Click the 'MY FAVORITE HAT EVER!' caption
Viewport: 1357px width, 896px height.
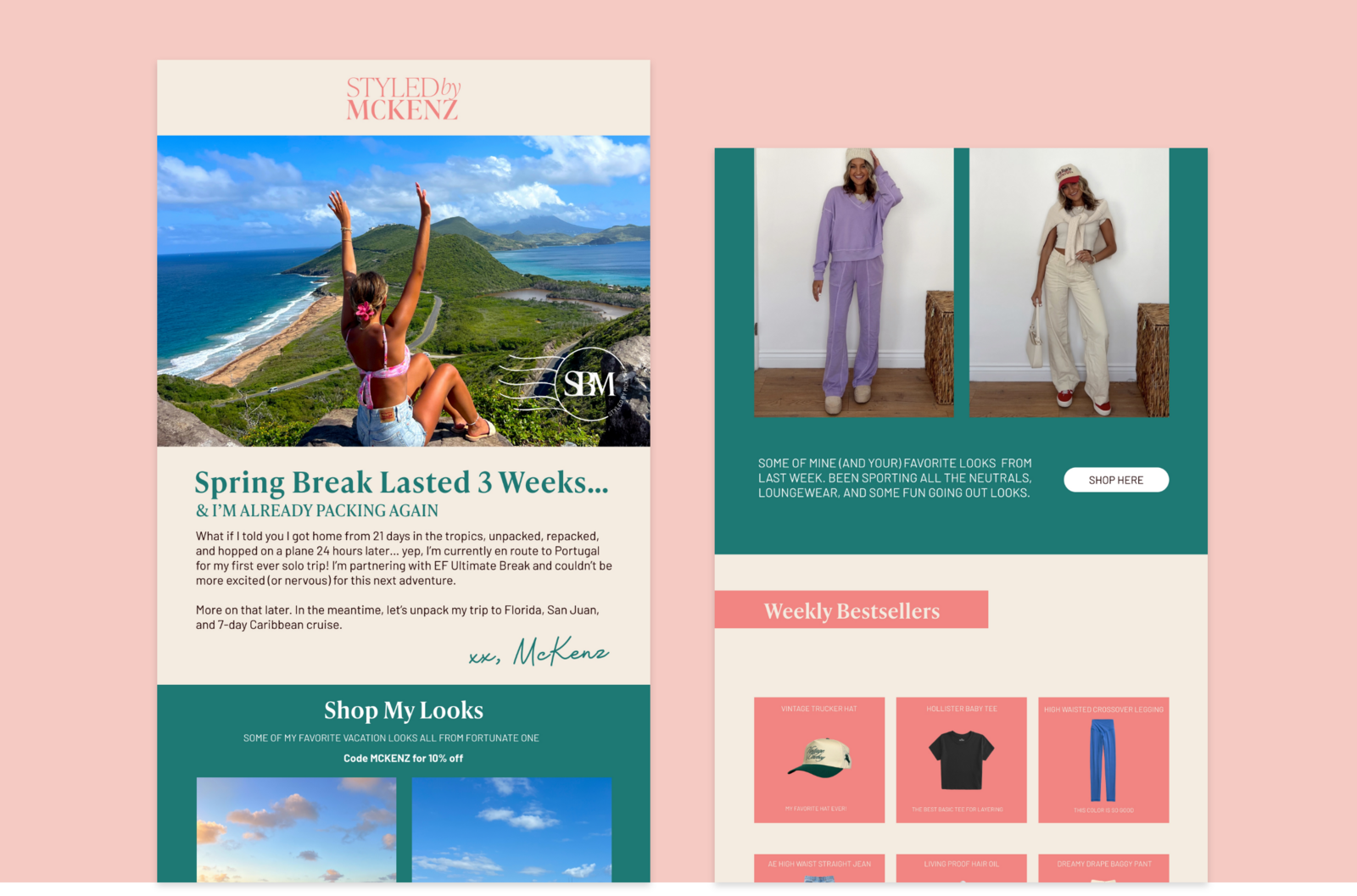click(816, 809)
